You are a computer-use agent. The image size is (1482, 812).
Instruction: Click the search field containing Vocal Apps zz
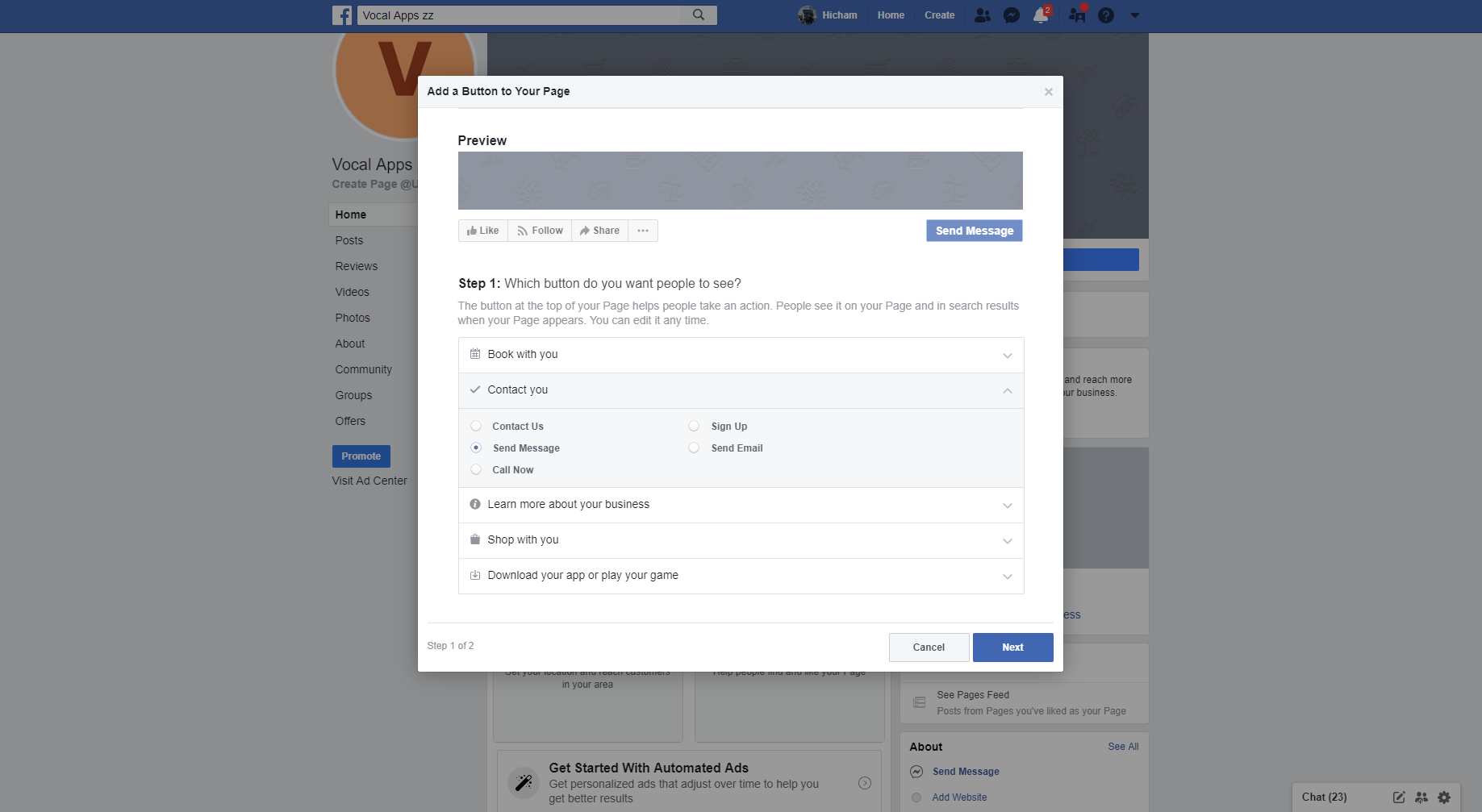click(519, 15)
